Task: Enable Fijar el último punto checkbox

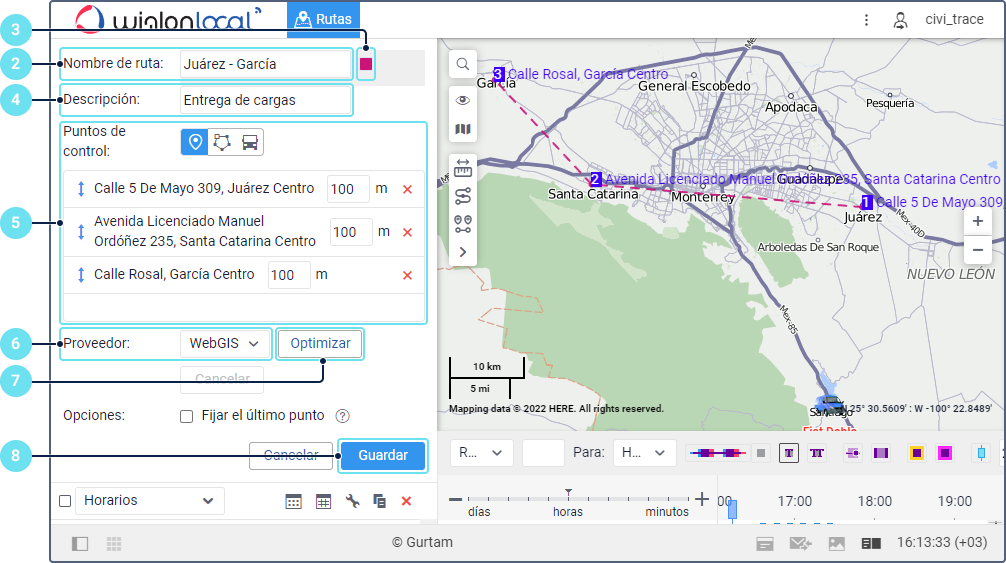Action: click(x=186, y=416)
